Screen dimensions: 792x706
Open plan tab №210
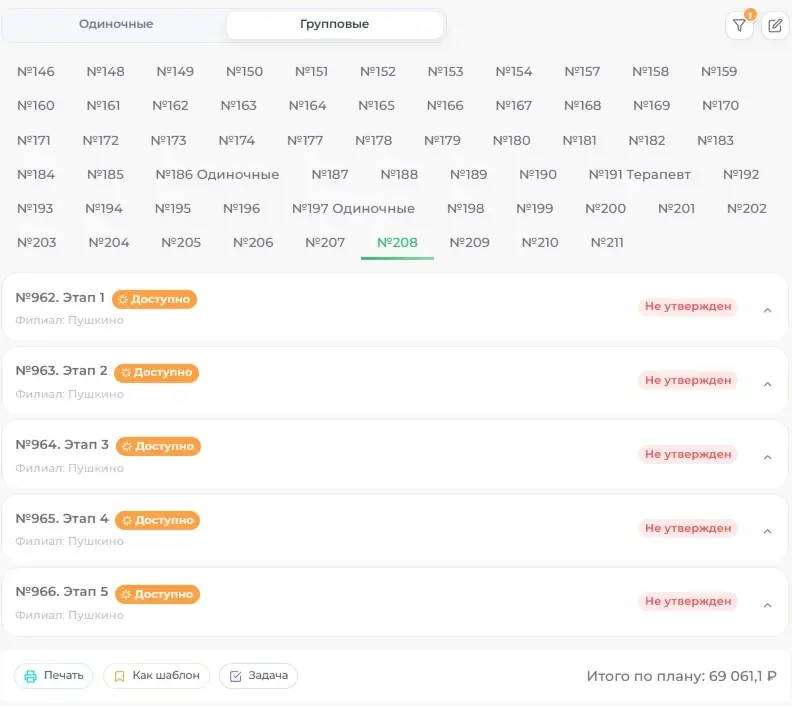pos(540,242)
